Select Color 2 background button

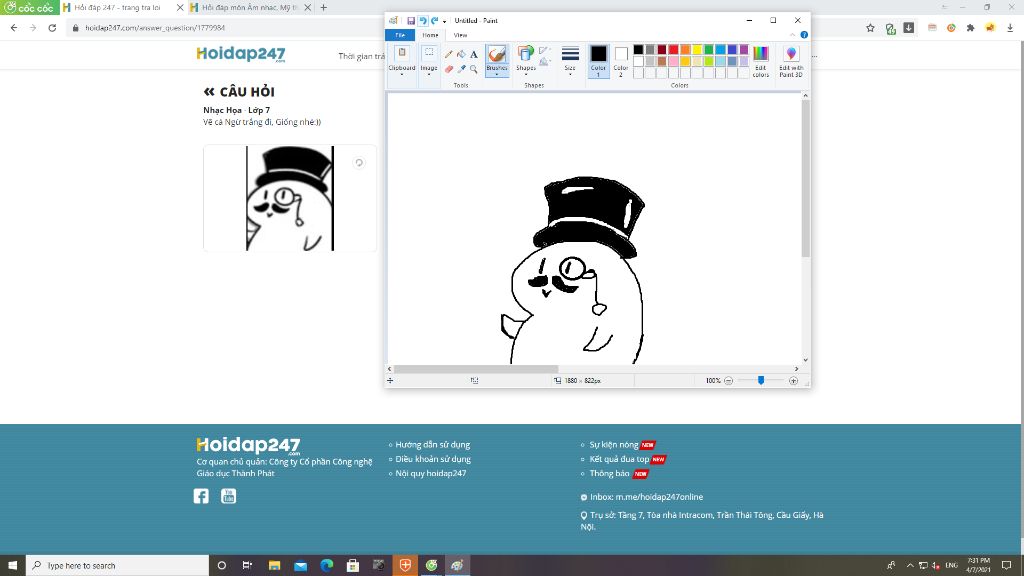(x=620, y=61)
